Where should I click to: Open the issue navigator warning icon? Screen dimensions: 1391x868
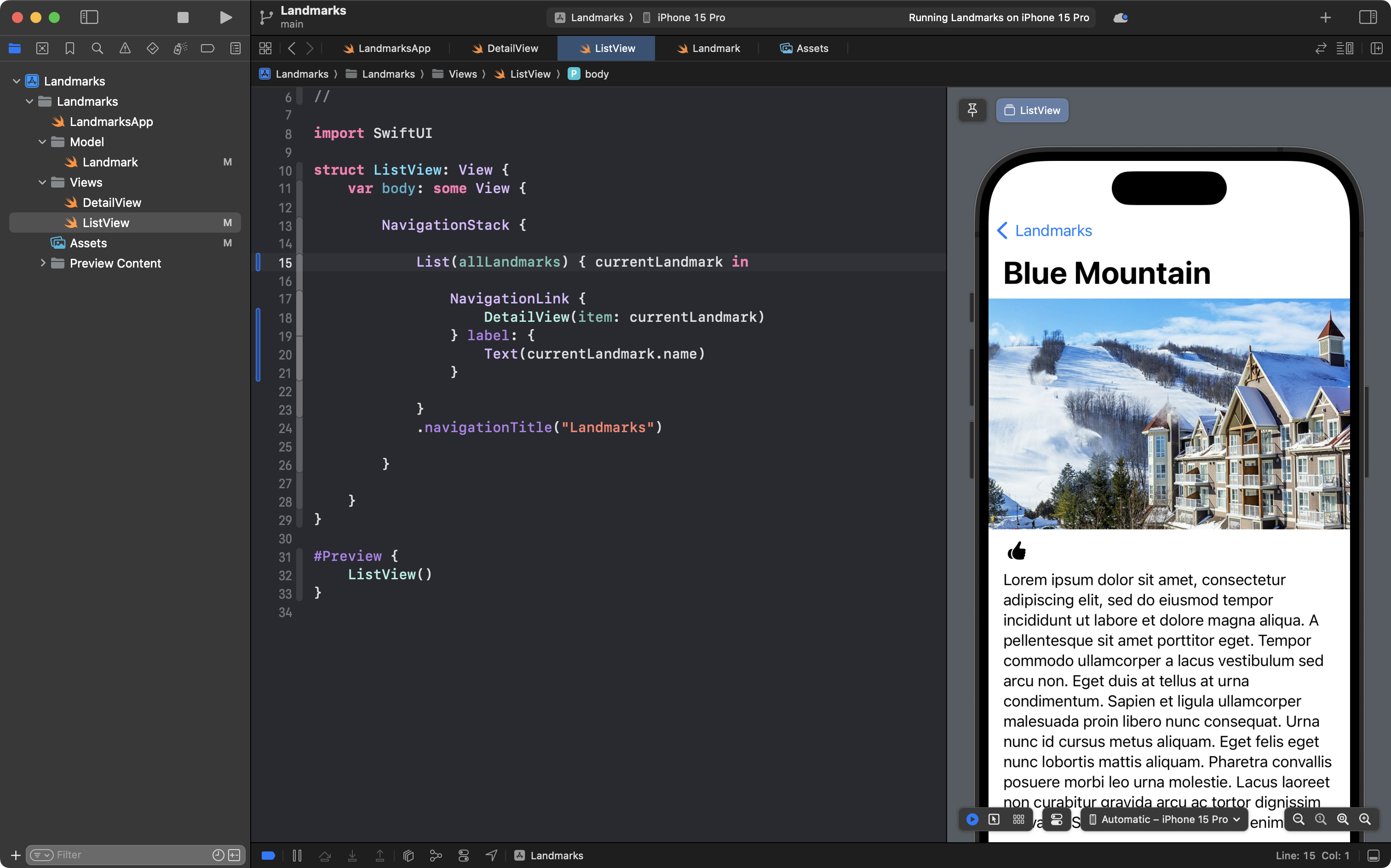click(125, 48)
